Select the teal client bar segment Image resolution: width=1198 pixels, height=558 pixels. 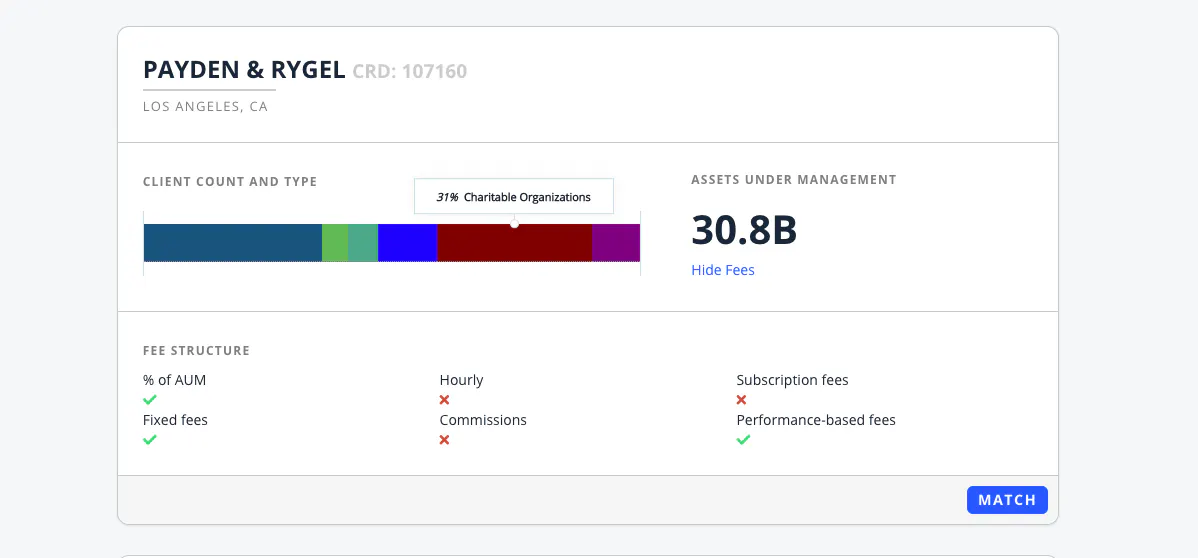click(x=363, y=243)
